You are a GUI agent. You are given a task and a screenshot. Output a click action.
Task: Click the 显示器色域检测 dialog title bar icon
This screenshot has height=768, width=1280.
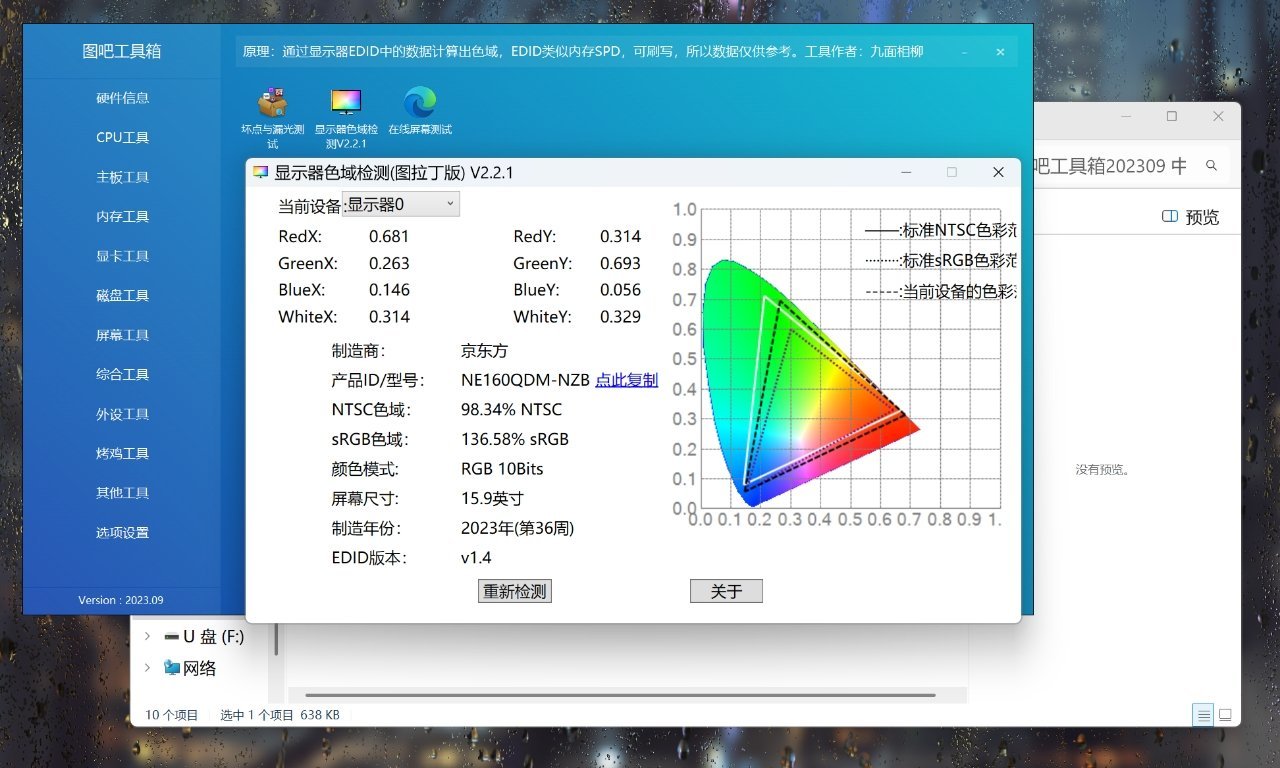[261, 172]
